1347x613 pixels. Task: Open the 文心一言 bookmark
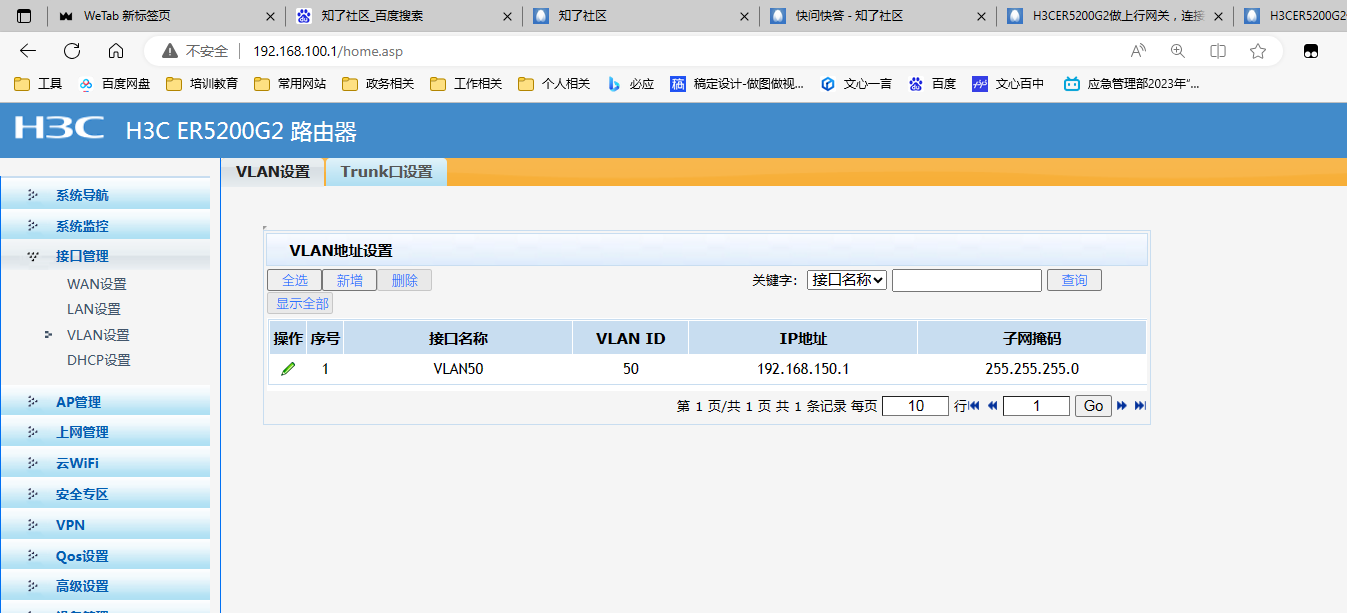(x=856, y=84)
